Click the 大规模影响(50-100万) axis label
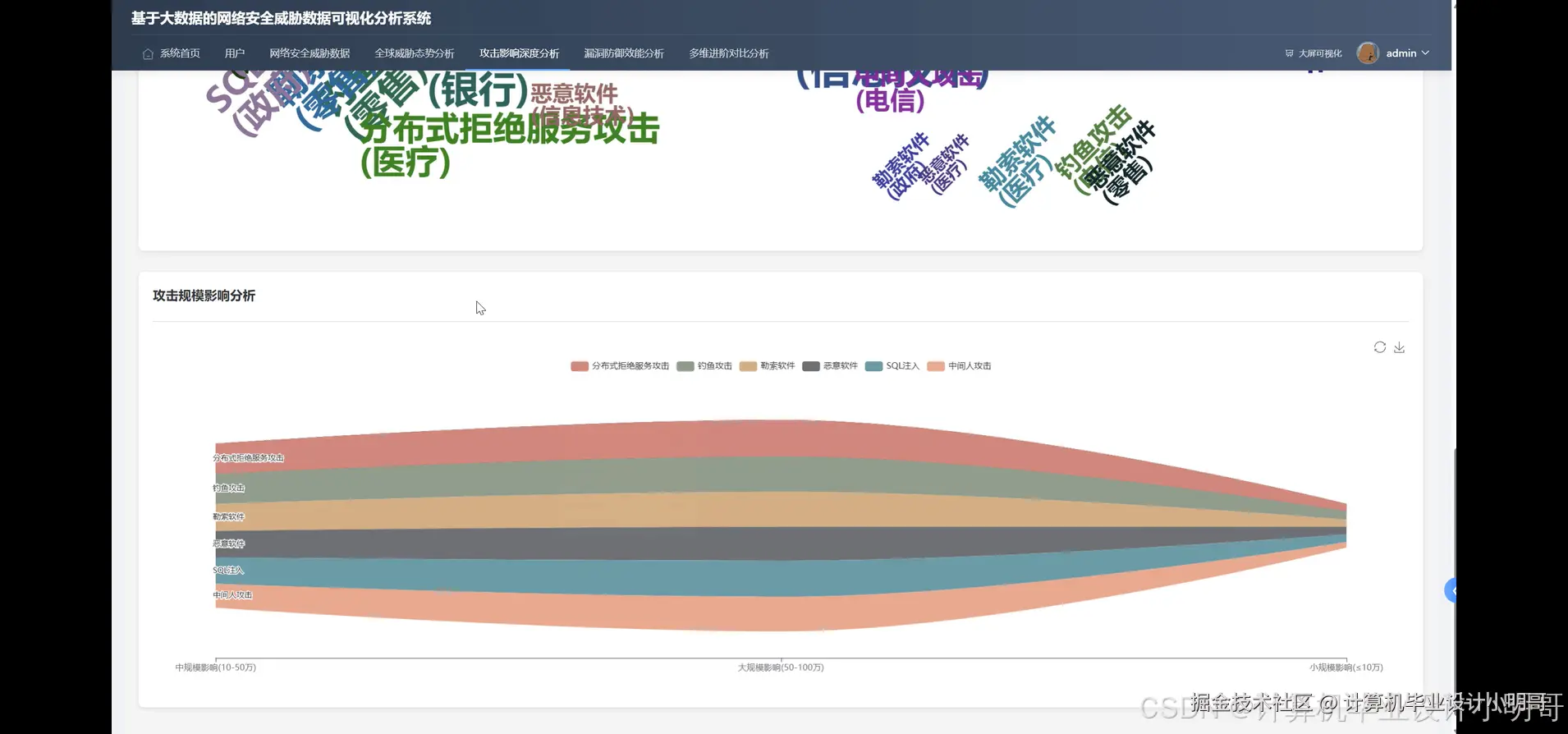1568x734 pixels. 781,667
